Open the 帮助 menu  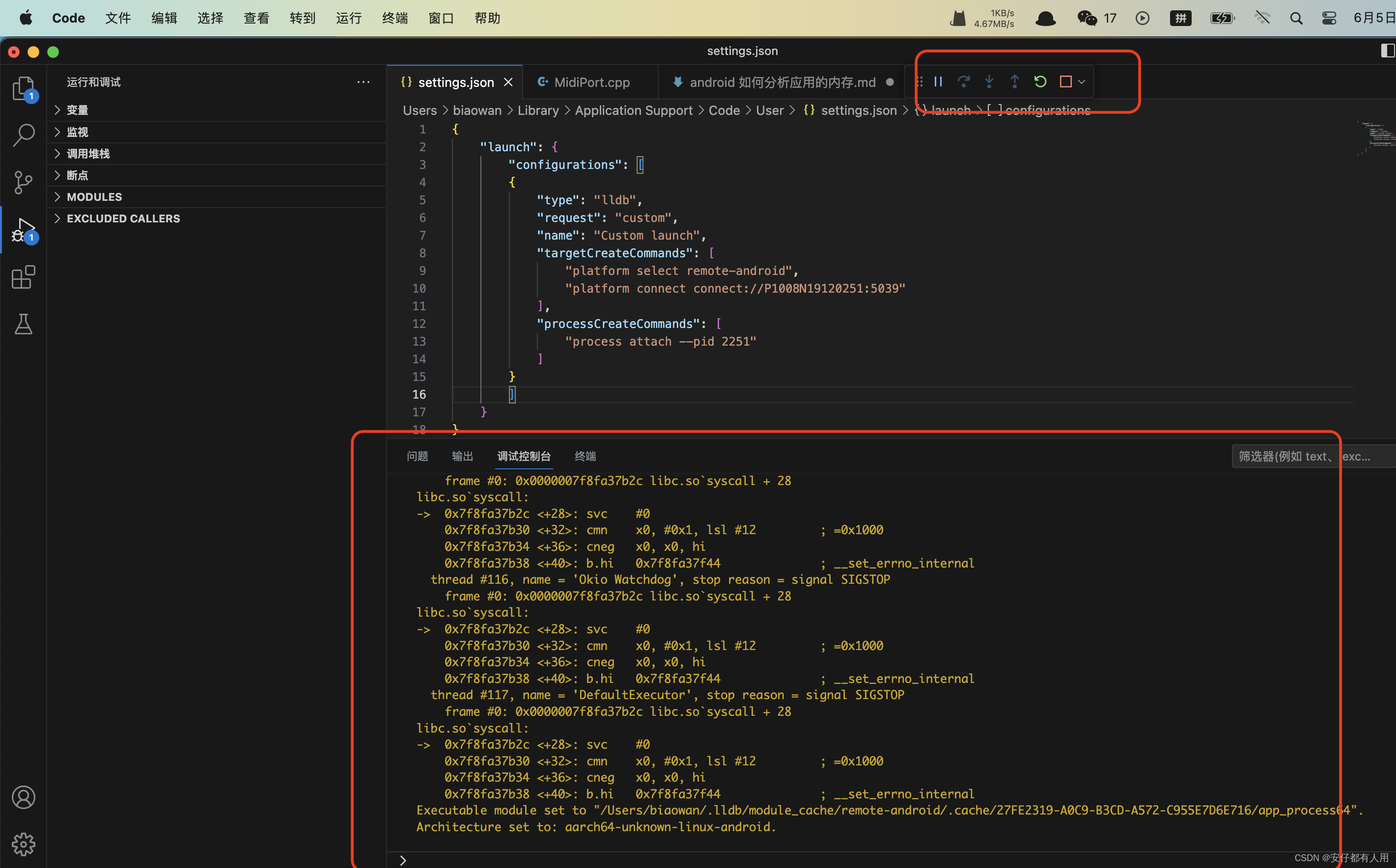pyautogui.click(x=487, y=18)
